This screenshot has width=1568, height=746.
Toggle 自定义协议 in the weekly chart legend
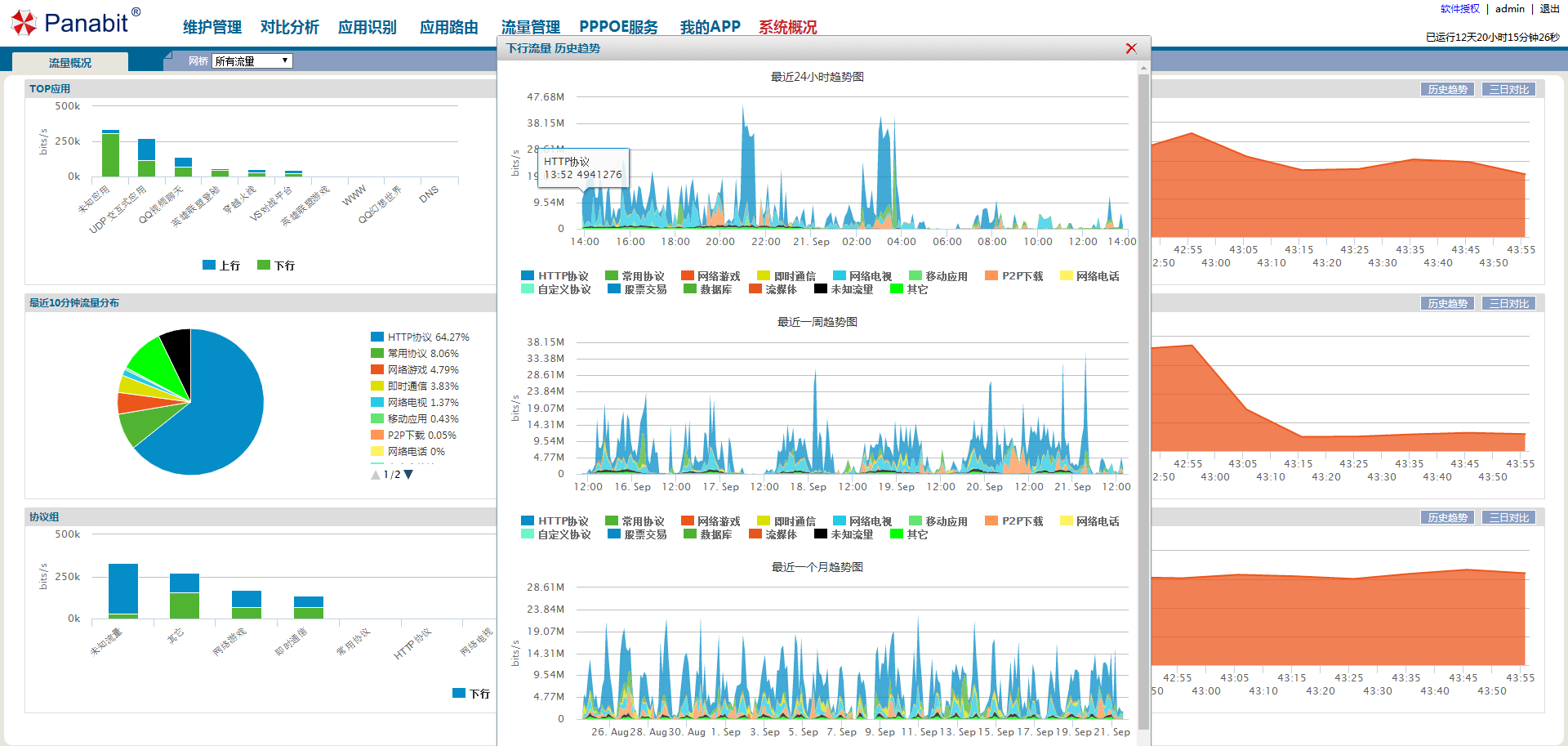[x=556, y=534]
